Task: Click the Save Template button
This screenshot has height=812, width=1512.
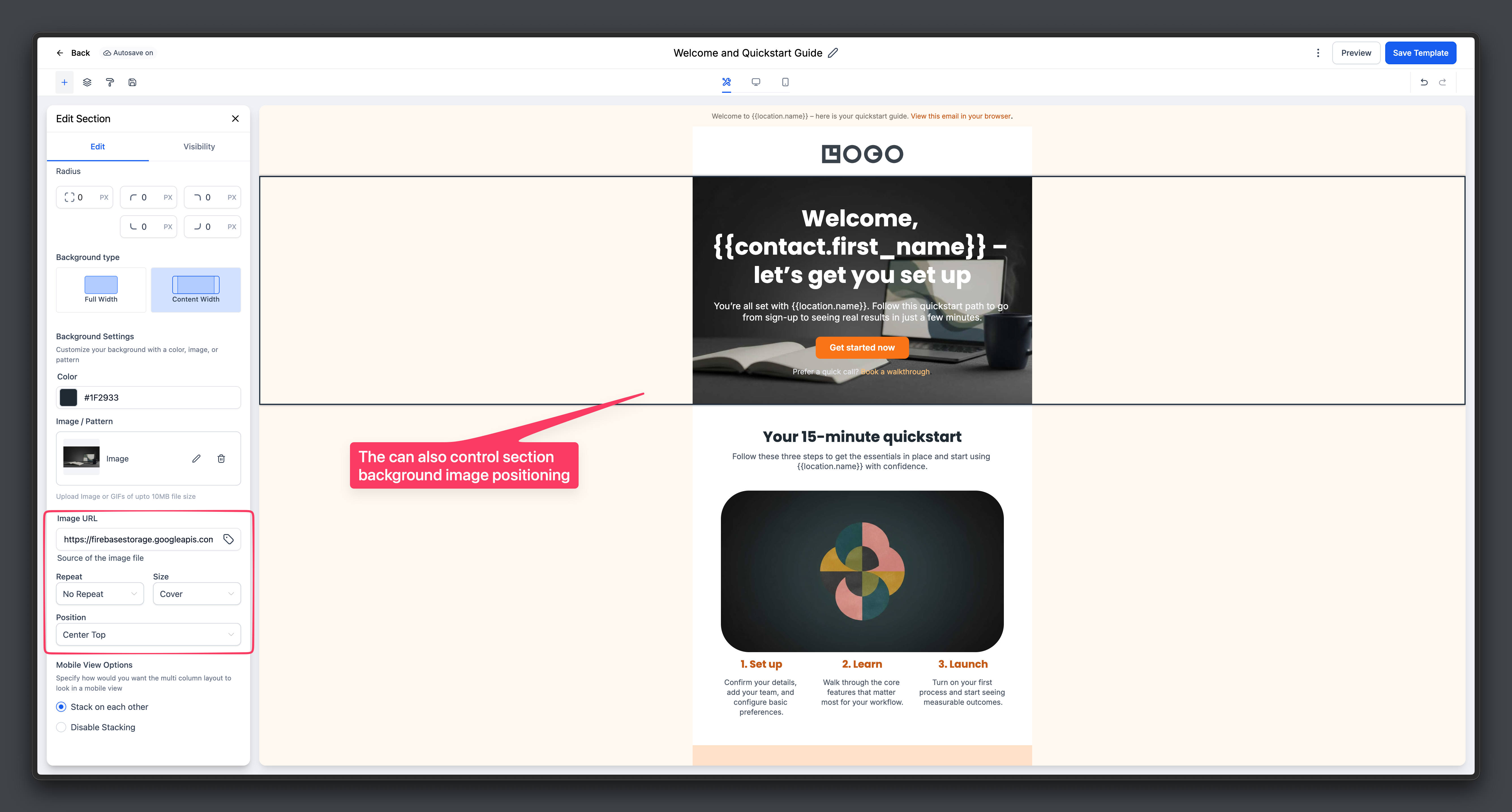Action: click(1420, 53)
